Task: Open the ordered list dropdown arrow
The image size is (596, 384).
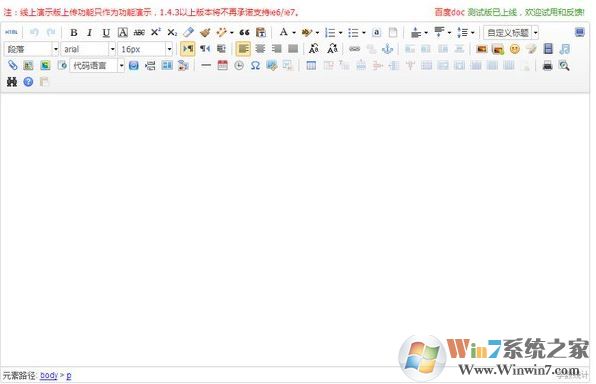Action: point(340,33)
